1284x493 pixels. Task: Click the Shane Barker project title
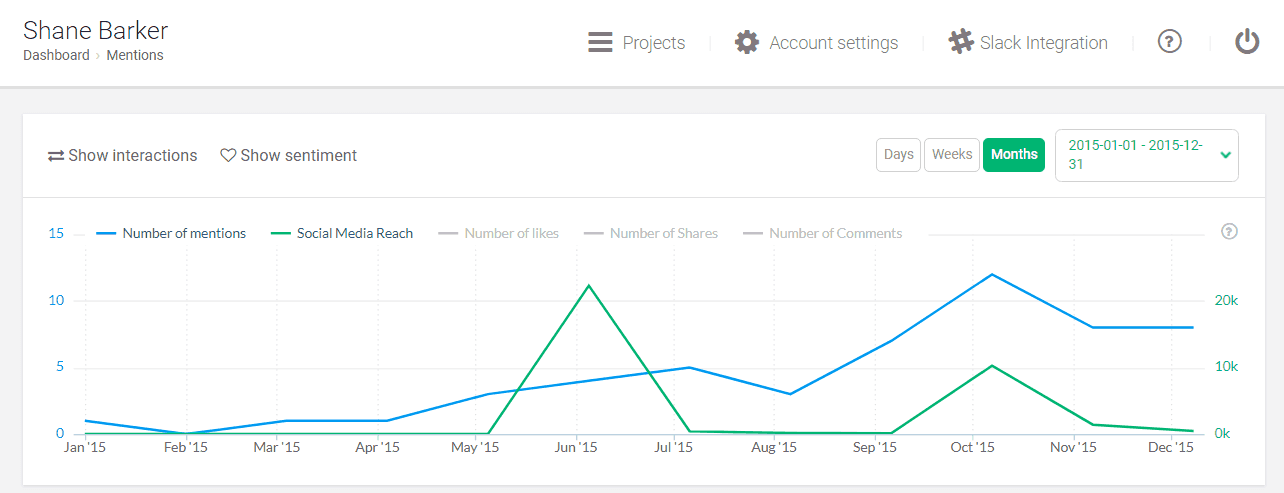tap(96, 30)
